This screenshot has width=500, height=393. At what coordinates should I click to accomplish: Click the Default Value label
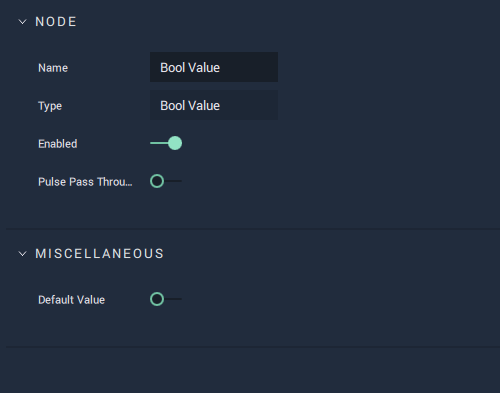[x=71, y=300]
